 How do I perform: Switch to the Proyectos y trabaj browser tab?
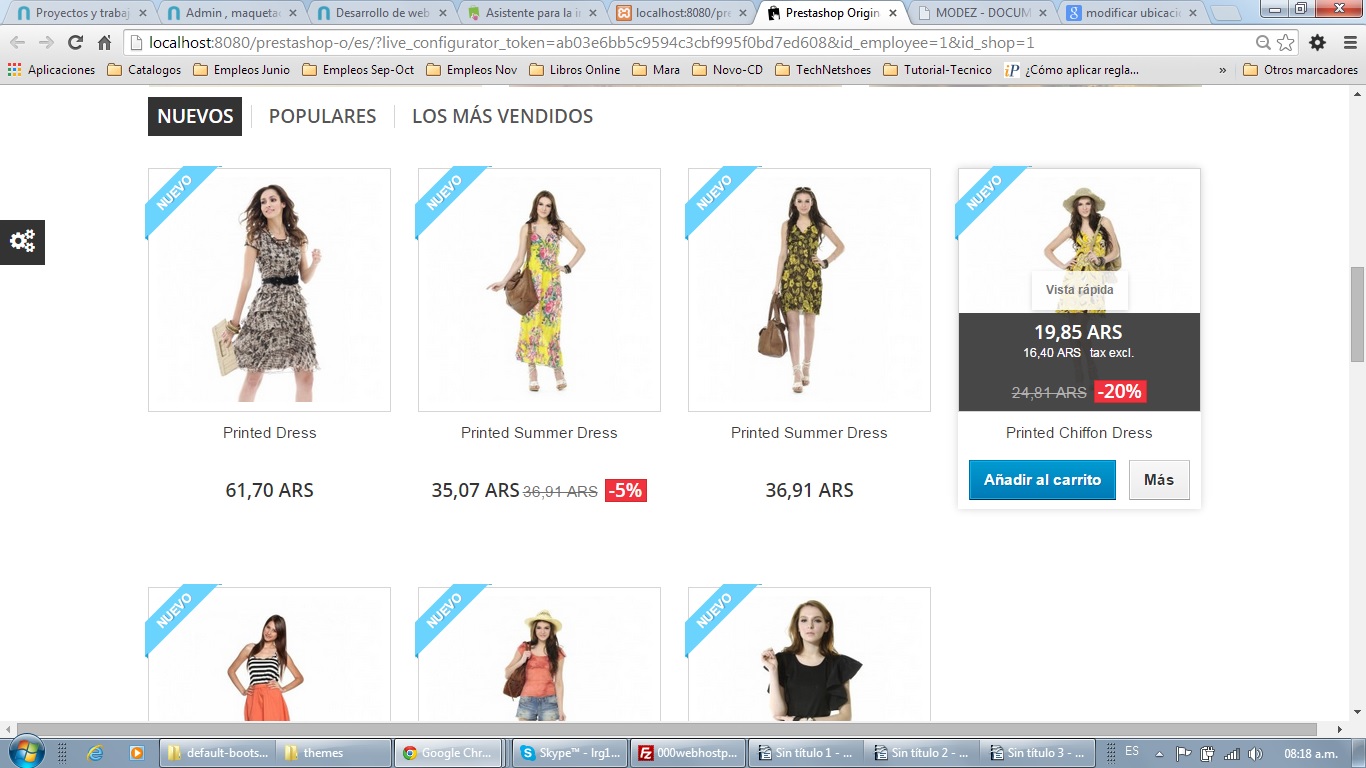(x=80, y=14)
